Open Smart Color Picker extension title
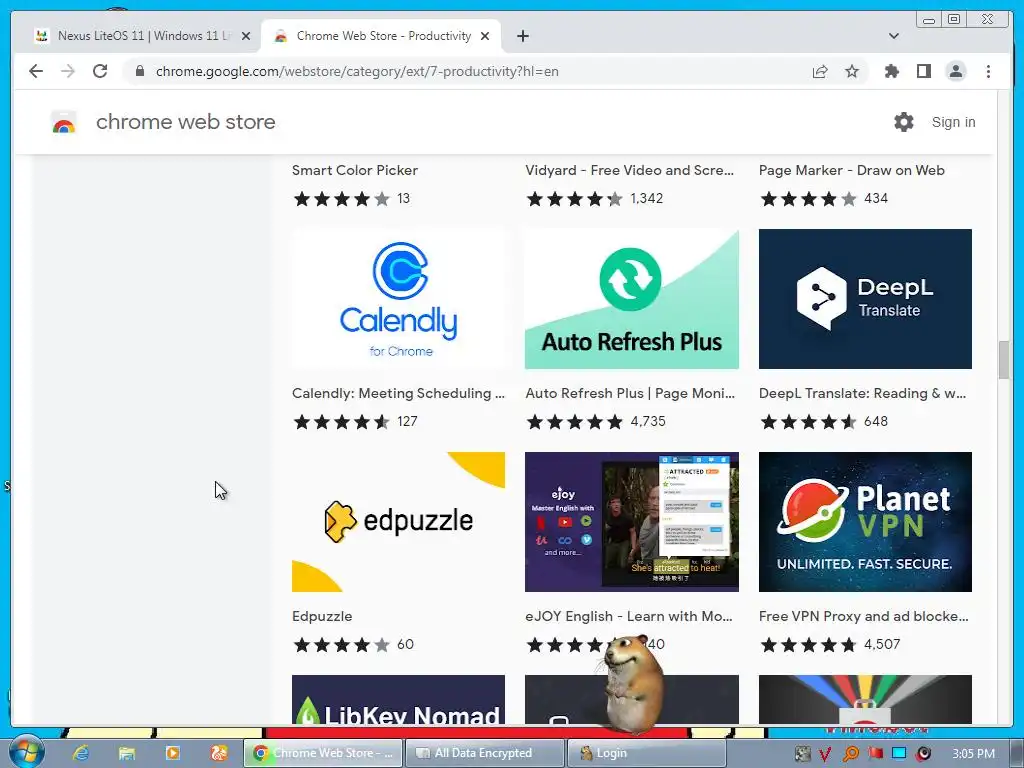The image size is (1024, 768). pyautogui.click(x=355, y=170)
